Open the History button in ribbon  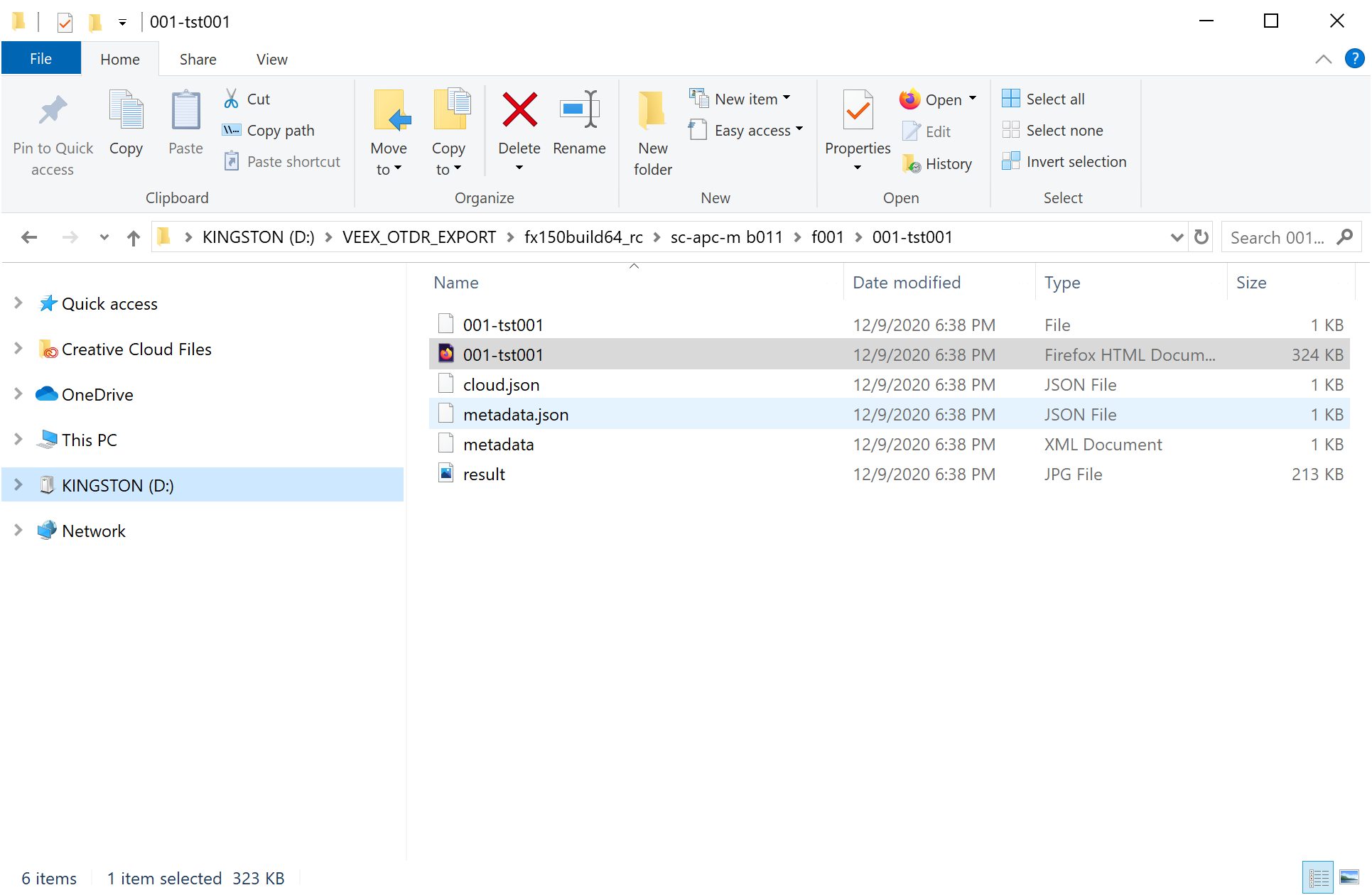(937, 164)
